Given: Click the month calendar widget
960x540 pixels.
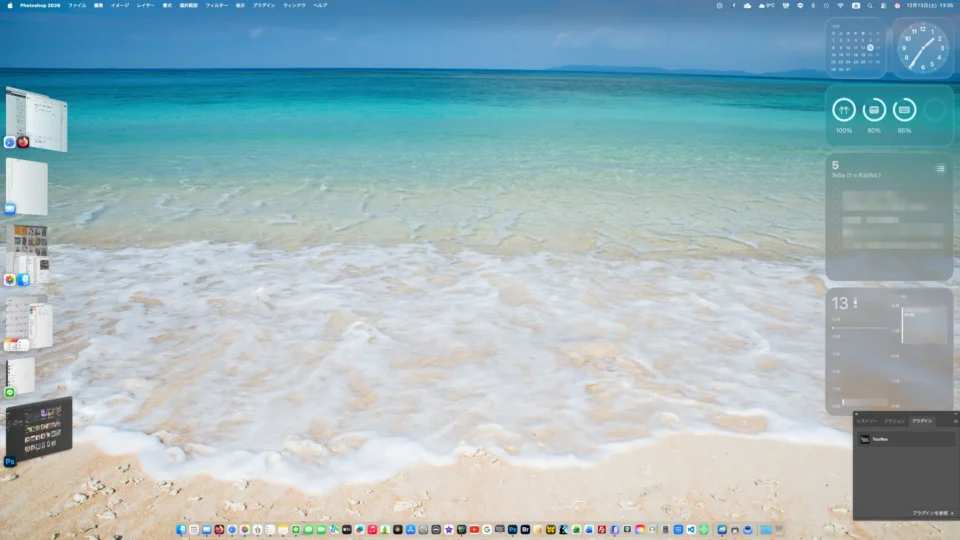Looking at the screenshot, I should [x=855, y=48].
